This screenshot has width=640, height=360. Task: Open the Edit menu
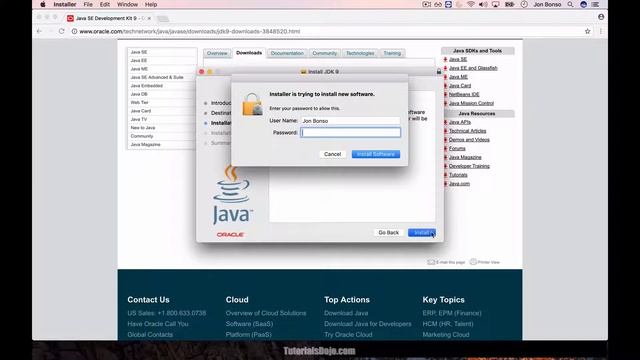coord(104,4)
